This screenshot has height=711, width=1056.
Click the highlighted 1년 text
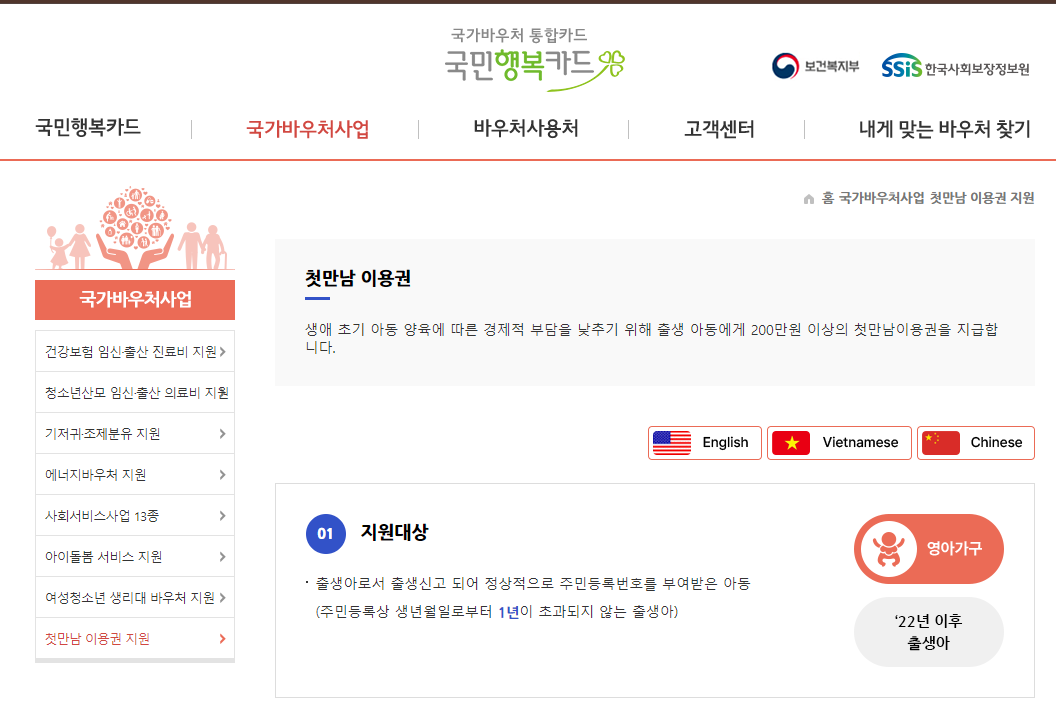click(508, 612)
